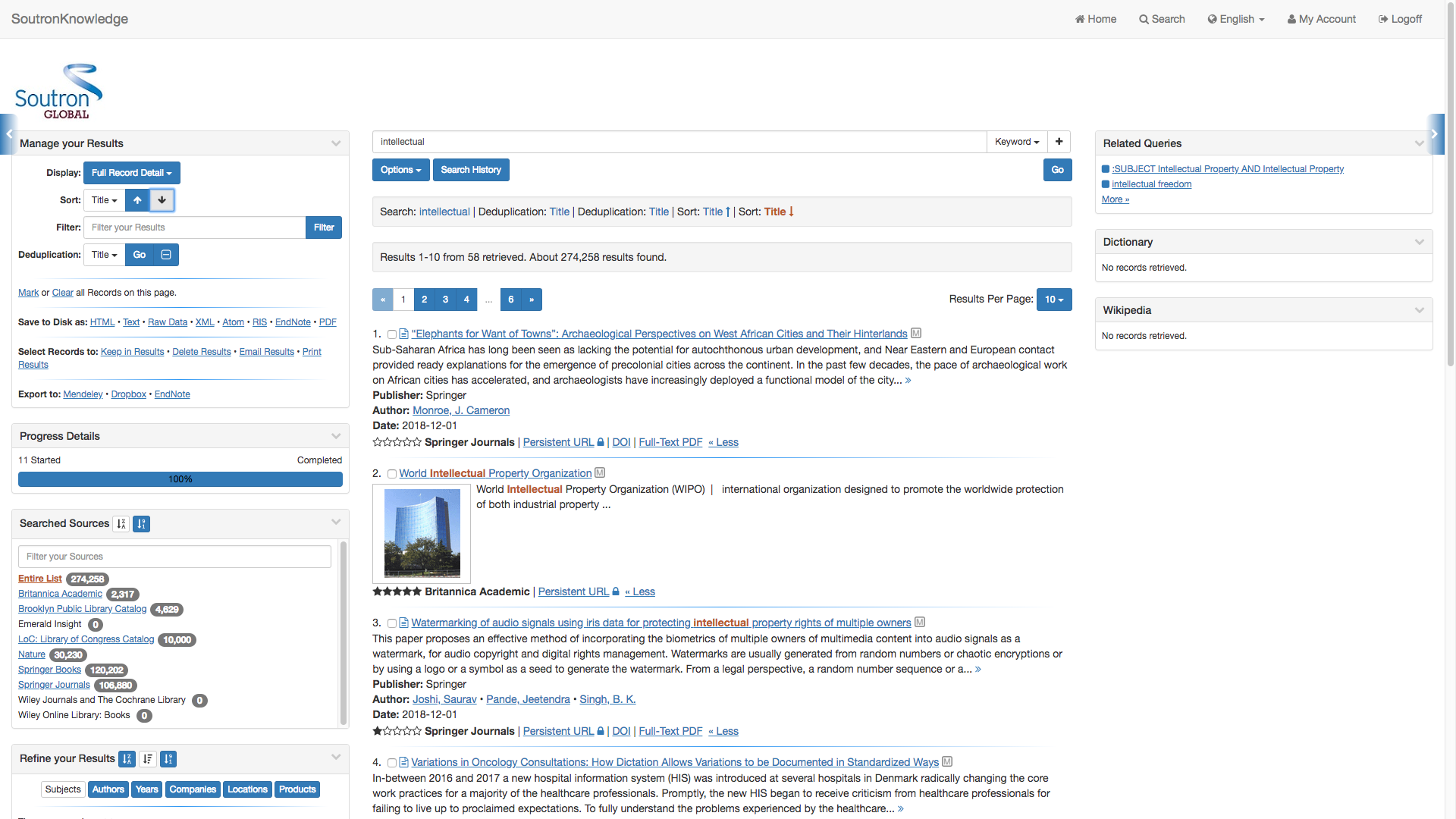Viewport: 1456px width, 819px height.
Task: Sort Searched Sources alphabetically A-Z
Action: 121,524
